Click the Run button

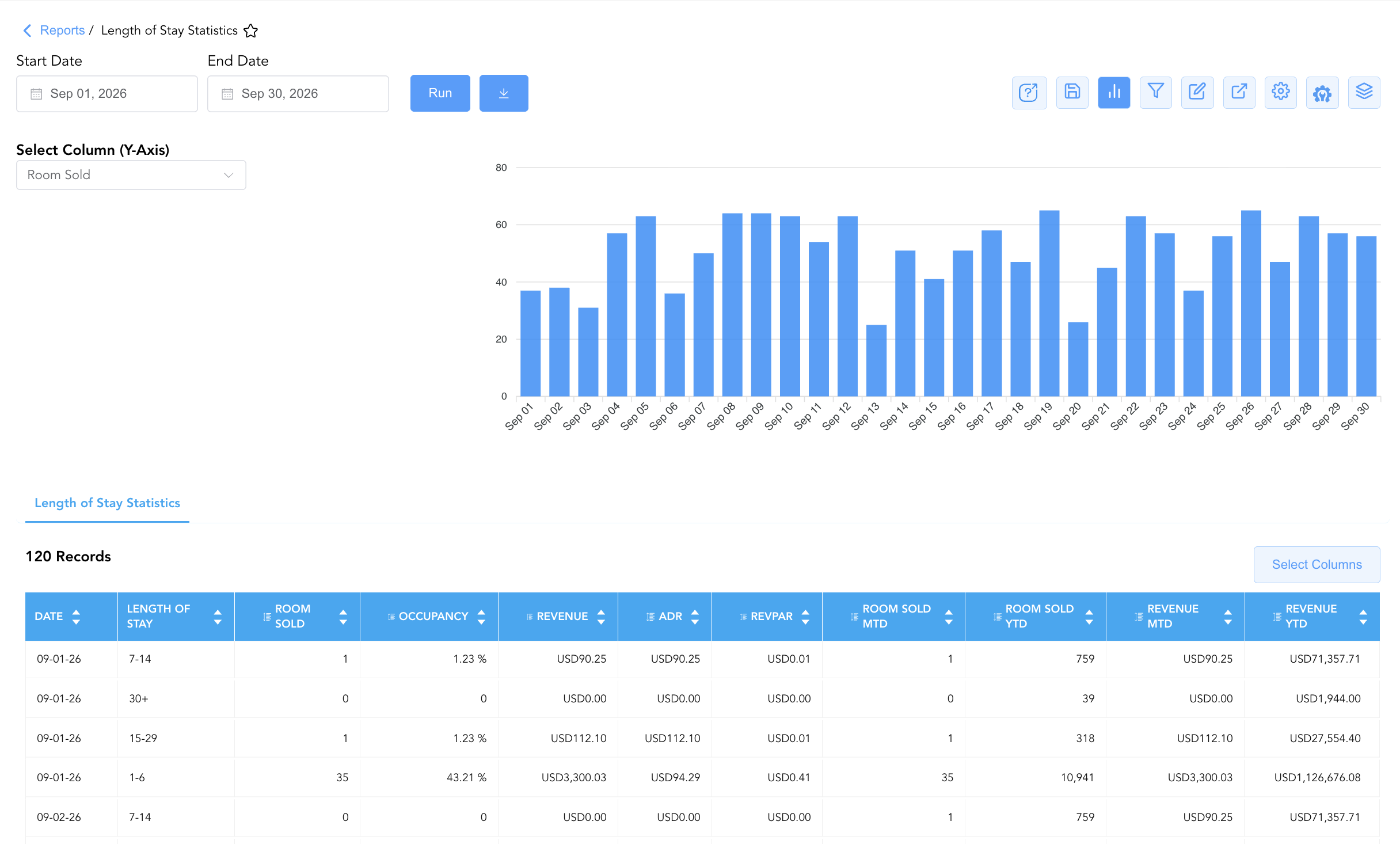pyautogui.click(x=440, y=93)
